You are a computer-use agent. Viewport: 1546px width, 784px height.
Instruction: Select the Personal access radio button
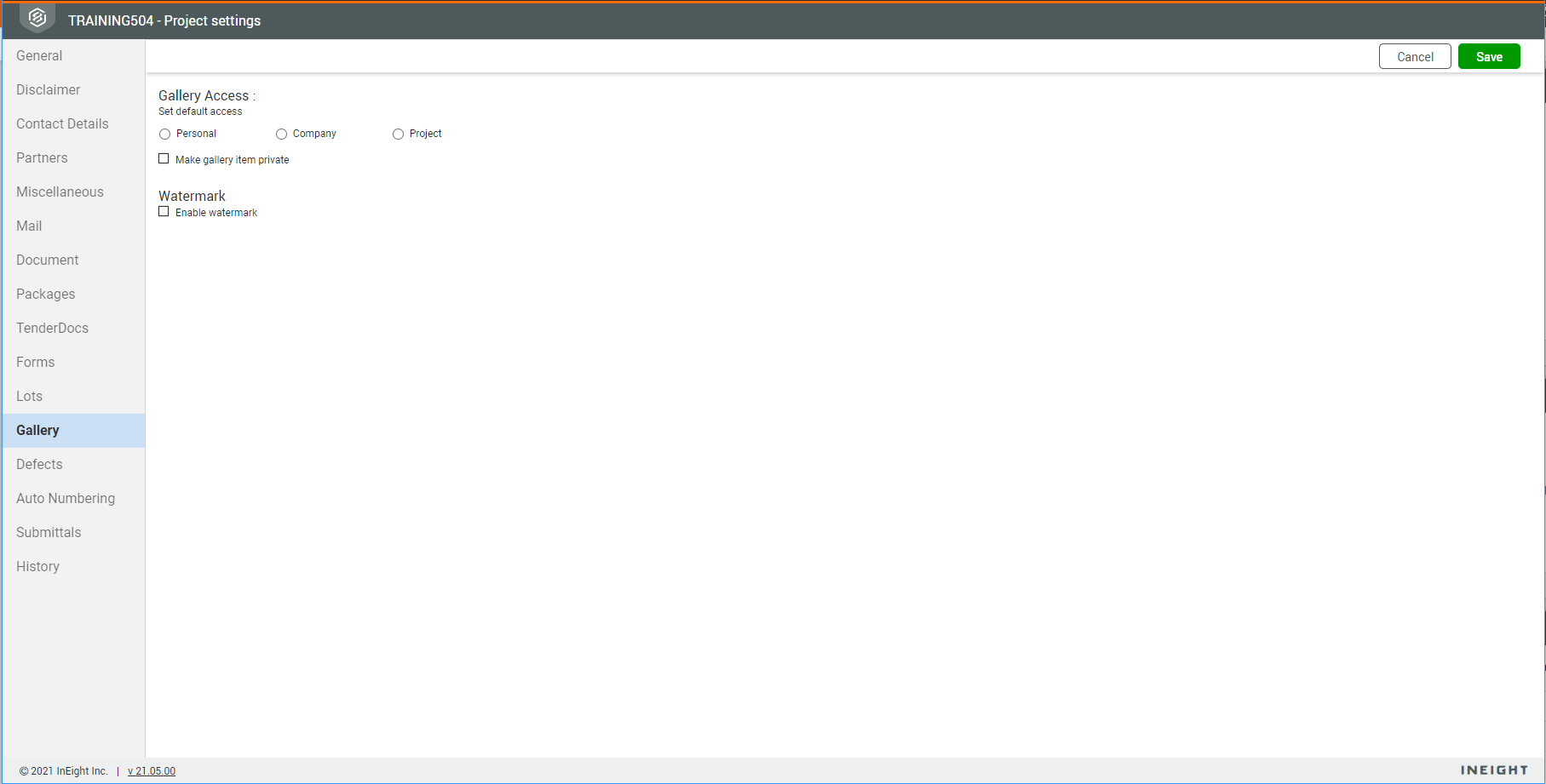coord(164,134)
